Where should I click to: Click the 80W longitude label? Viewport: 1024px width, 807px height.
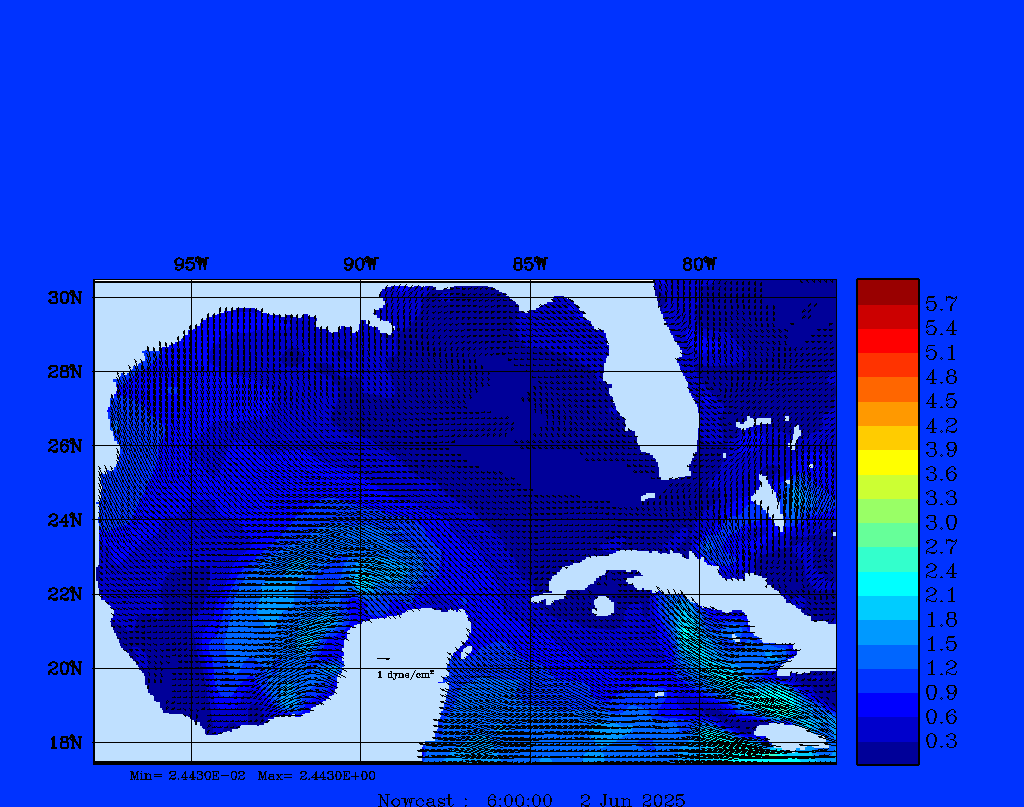pos(699,265)
